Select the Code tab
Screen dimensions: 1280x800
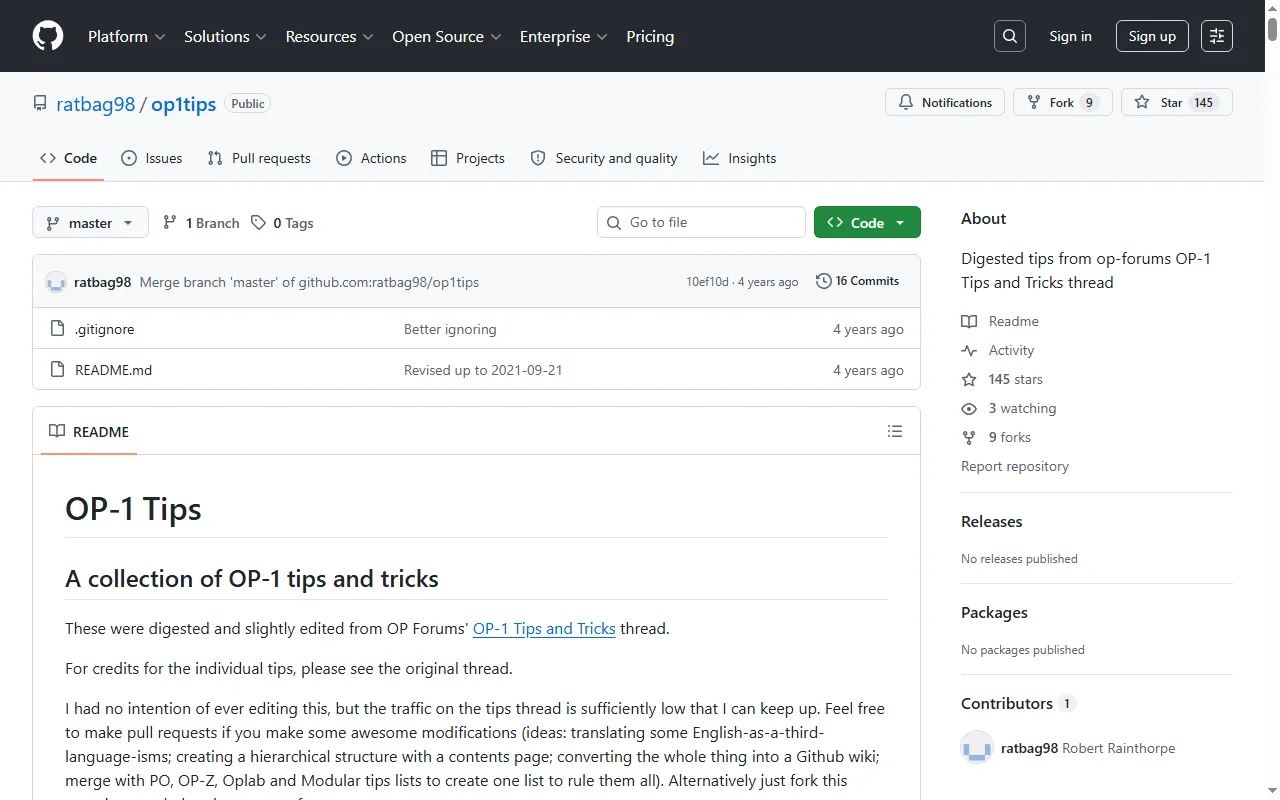[68, 158]
